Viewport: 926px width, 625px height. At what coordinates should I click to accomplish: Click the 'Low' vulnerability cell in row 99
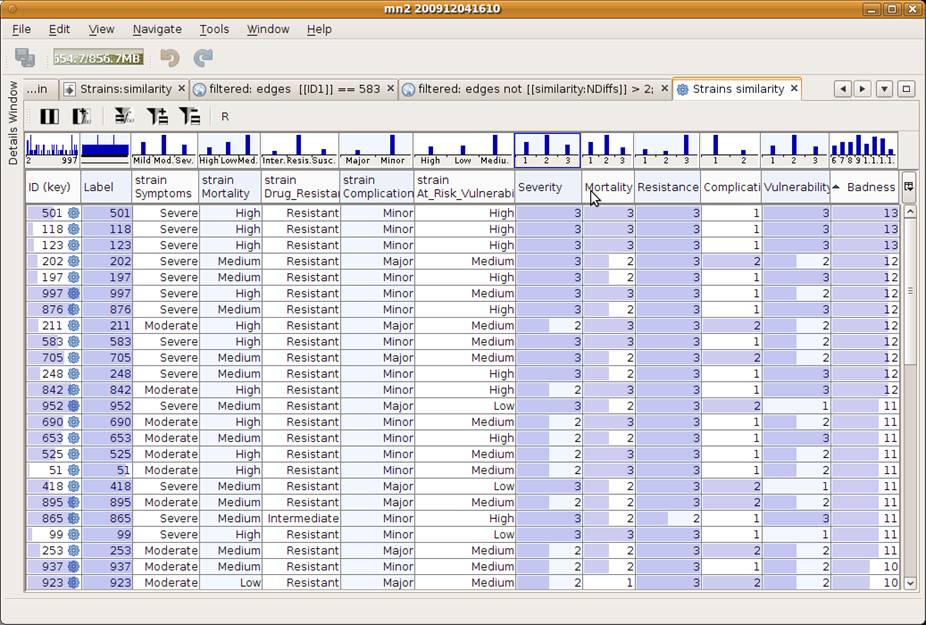[465, 534]
